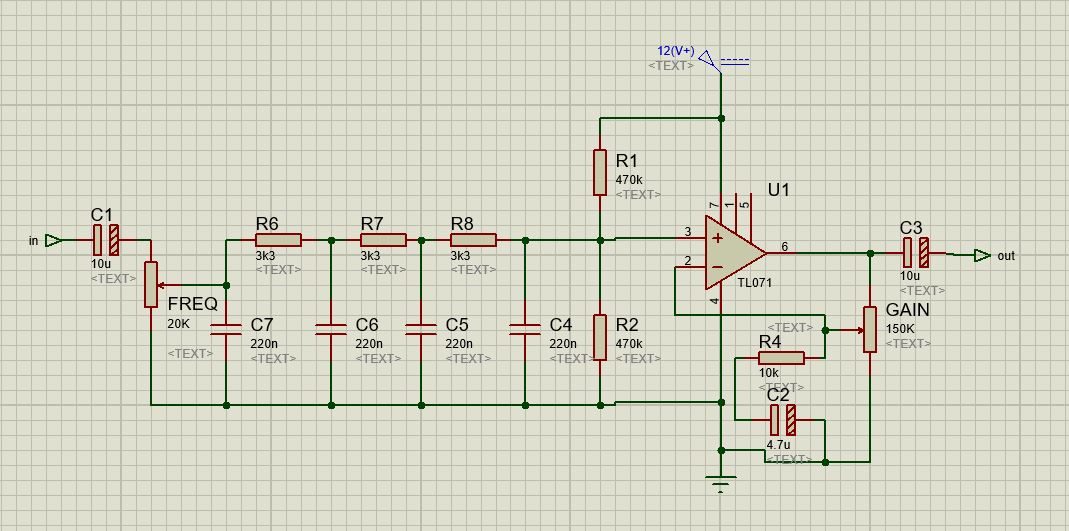The image size is (1069, 531).
Task: Select the 'out' output terminal arrow
Action: [x=982, y=255]
